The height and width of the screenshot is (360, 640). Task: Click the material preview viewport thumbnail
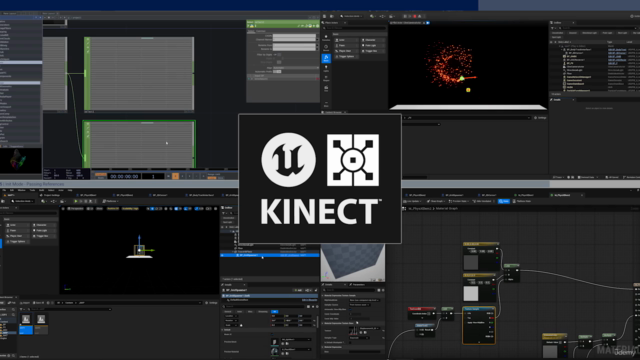tap(353, 262)
